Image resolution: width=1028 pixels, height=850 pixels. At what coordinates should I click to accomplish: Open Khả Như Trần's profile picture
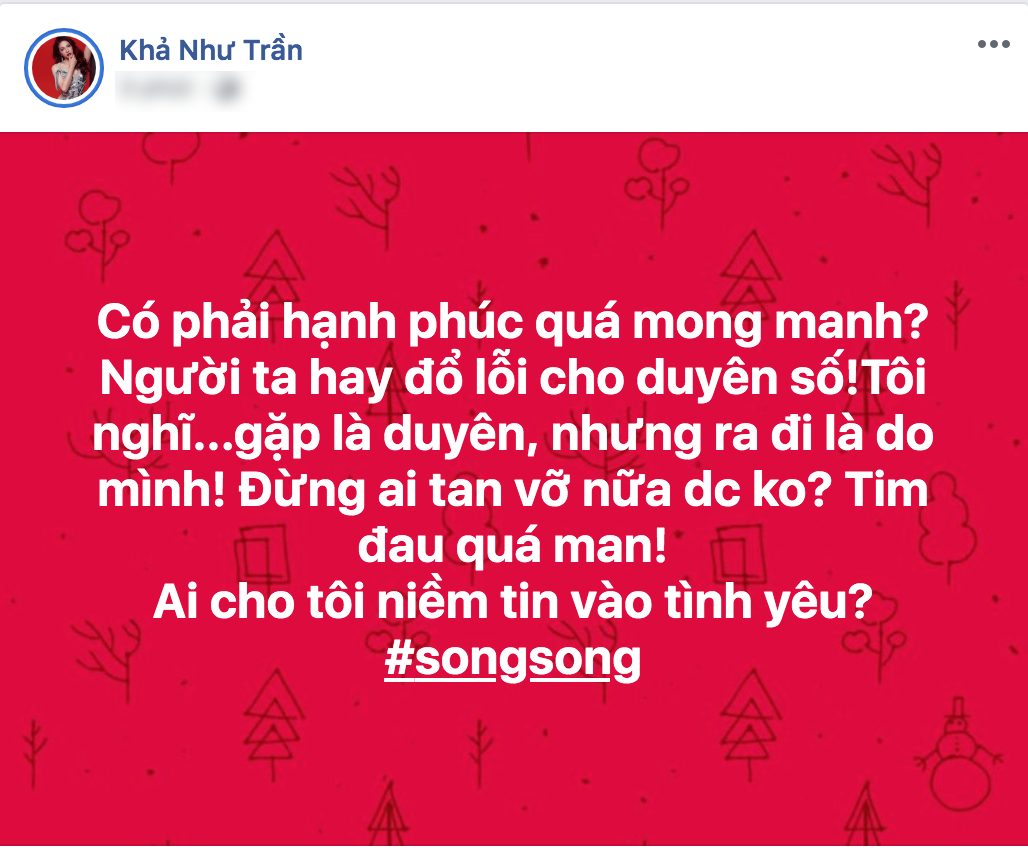[x=64, y=68]
